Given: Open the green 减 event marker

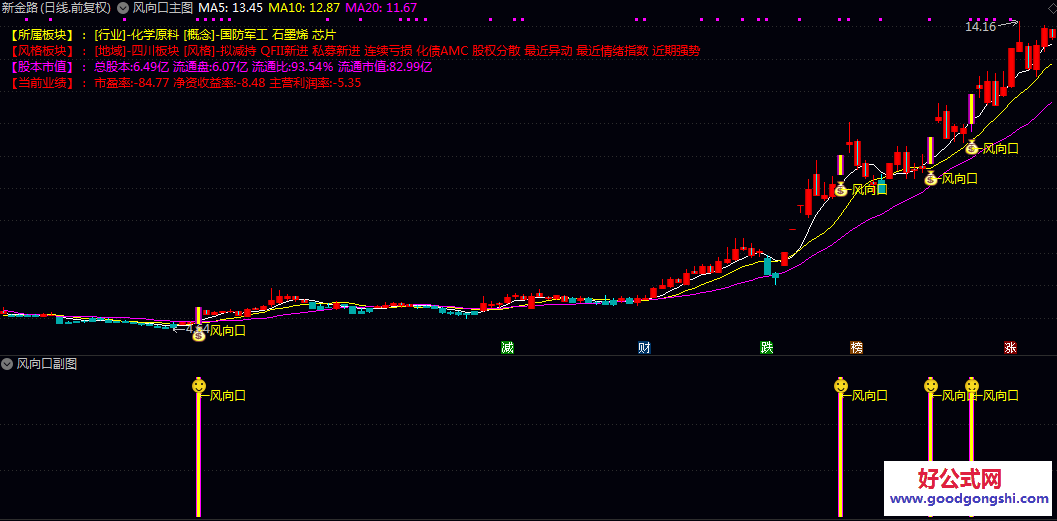Looking at the screenshot, I should [x=507, y=348].
